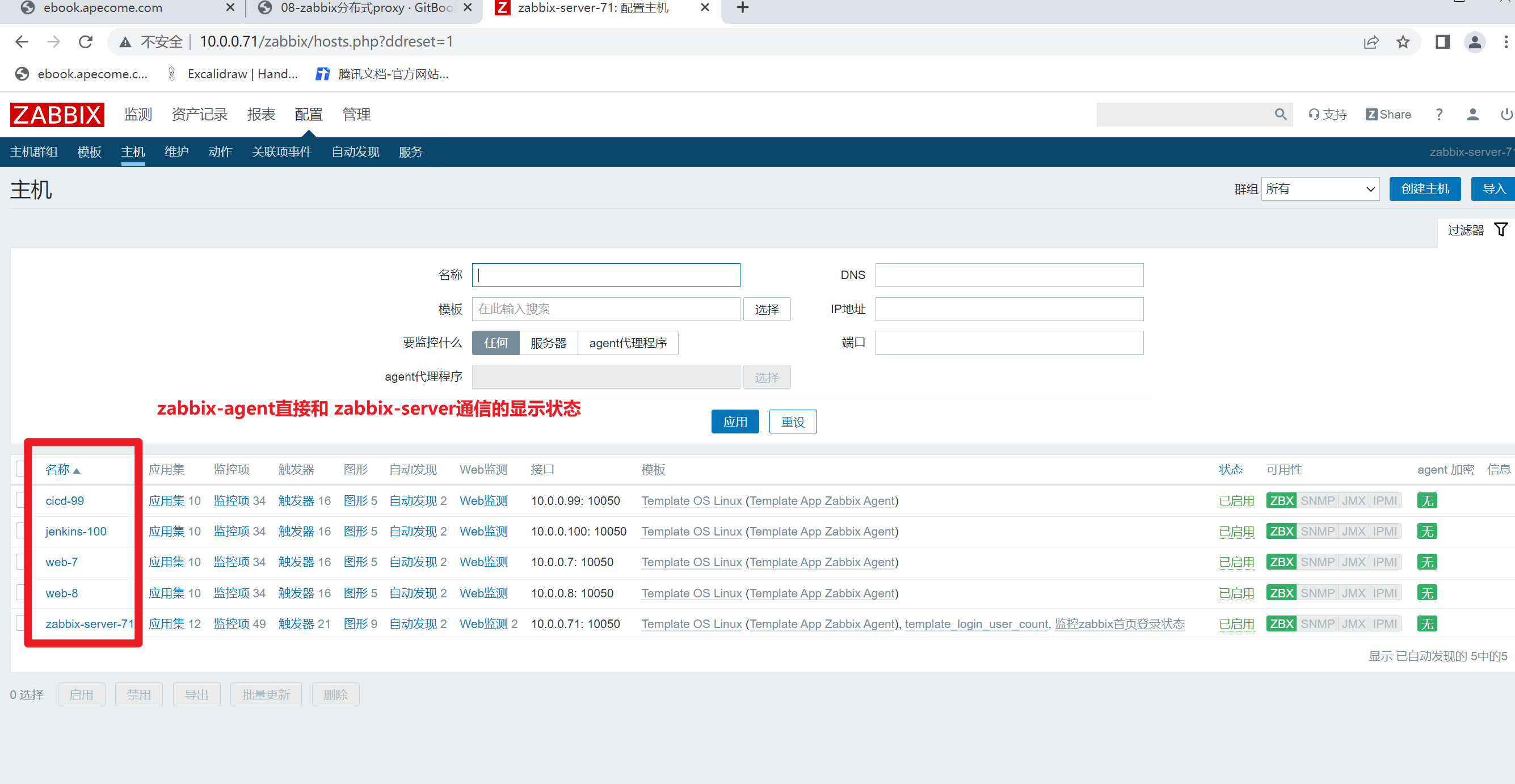Expand the 群组 dropdown showing 所有
Screen dimensions: 1515x784
1320,189
